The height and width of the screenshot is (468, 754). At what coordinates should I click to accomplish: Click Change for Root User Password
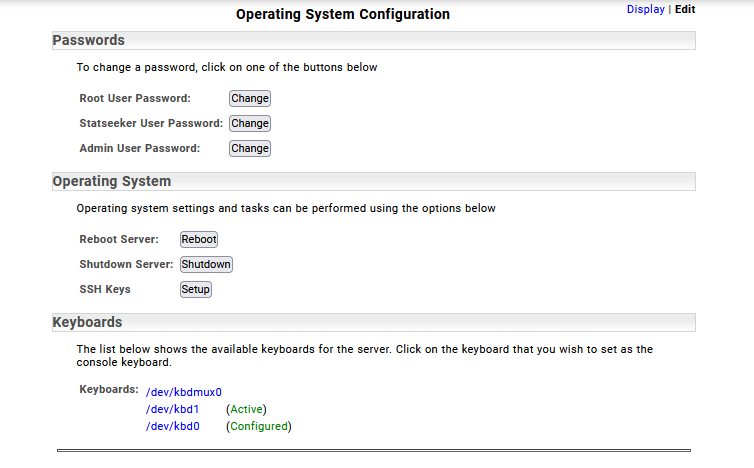tap(250, 98)
